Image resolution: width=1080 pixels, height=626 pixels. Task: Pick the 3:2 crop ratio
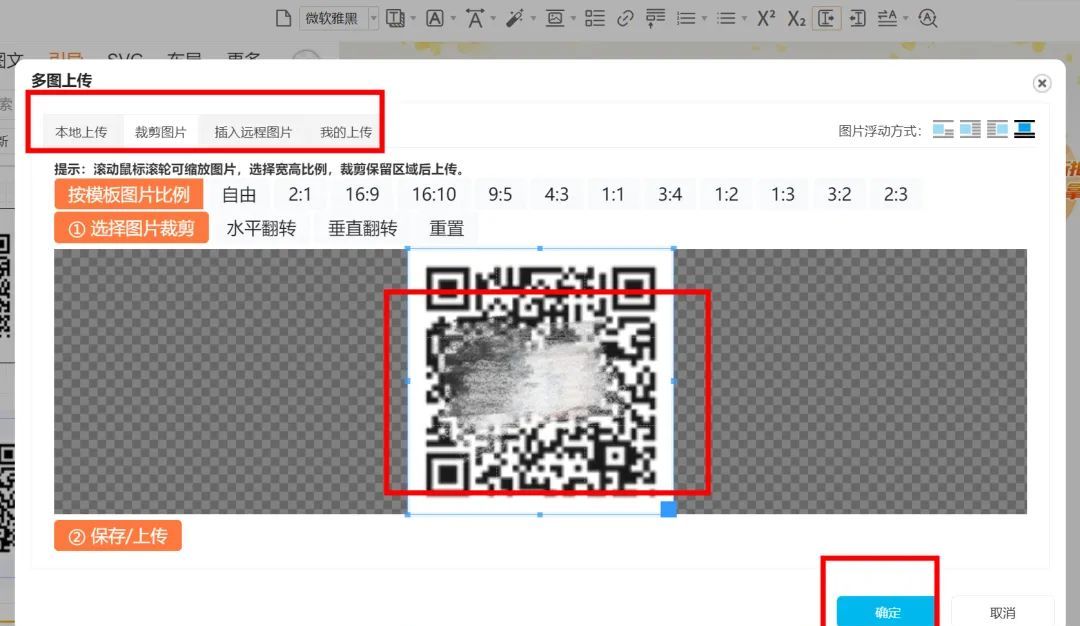[839, 194]
